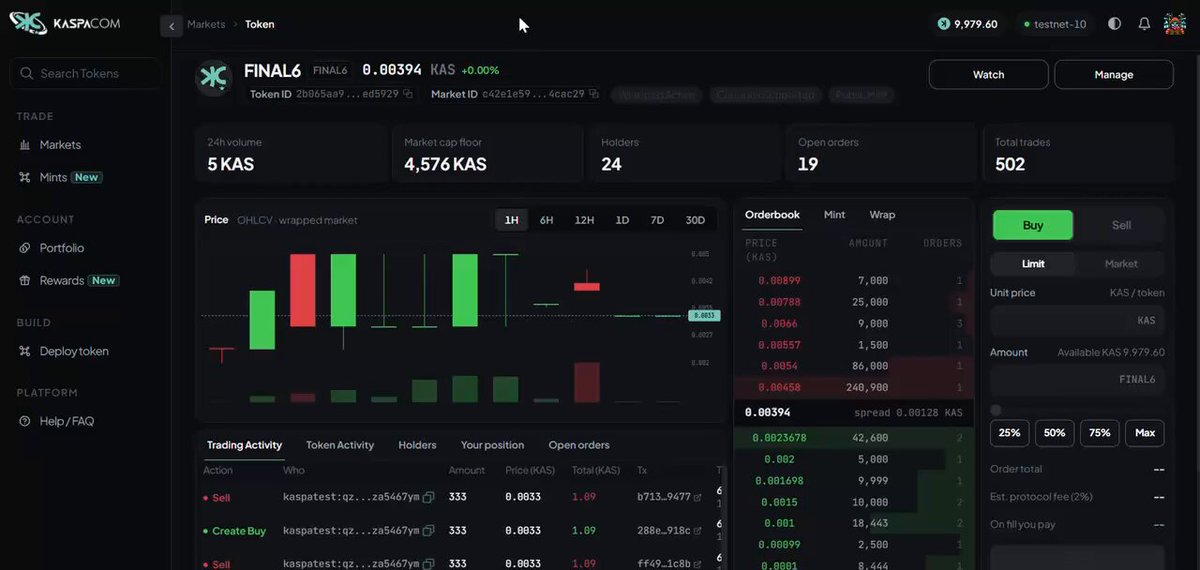Click the red candlestick with volume spike
Image resolution: width=1200 pixels, height=570 pixels.
pos(586,286)
